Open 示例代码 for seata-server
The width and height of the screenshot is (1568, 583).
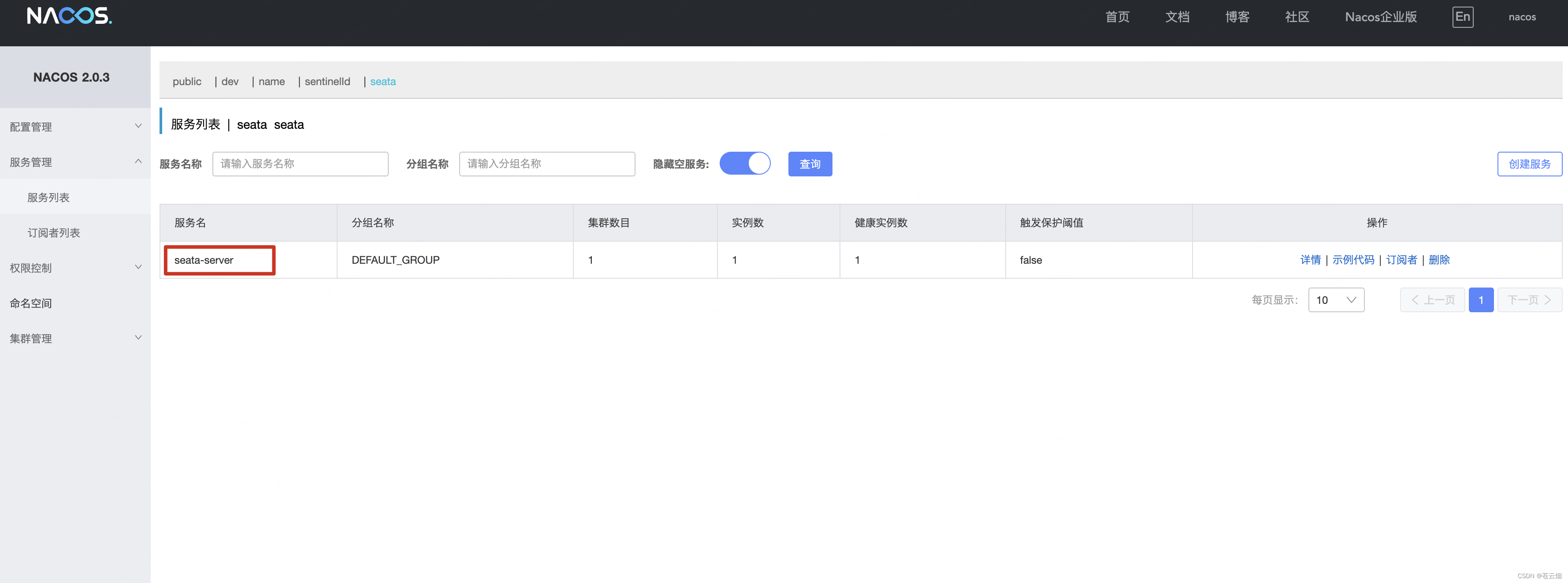[1352, 260]
